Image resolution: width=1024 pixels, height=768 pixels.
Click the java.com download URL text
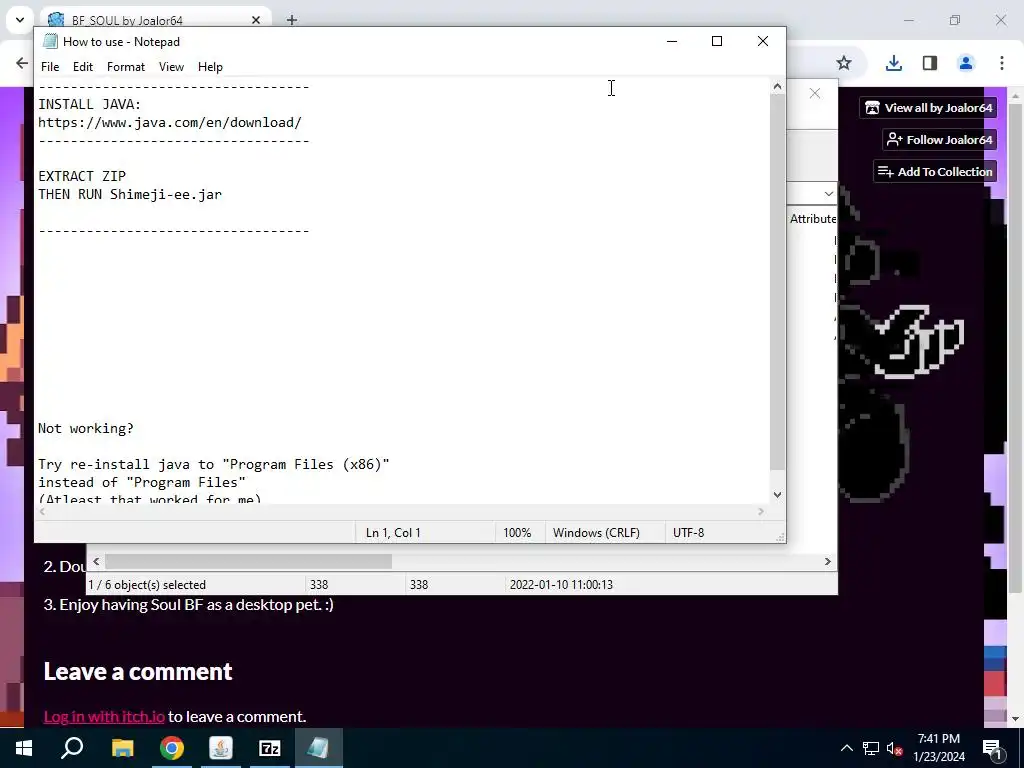170,123
